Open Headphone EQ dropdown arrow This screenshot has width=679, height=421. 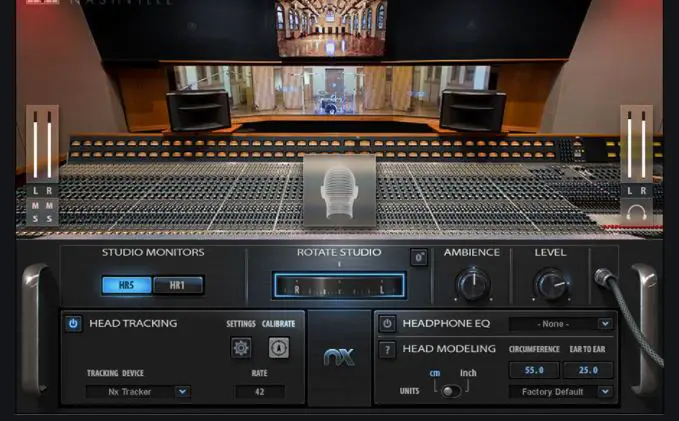point(605,324)
